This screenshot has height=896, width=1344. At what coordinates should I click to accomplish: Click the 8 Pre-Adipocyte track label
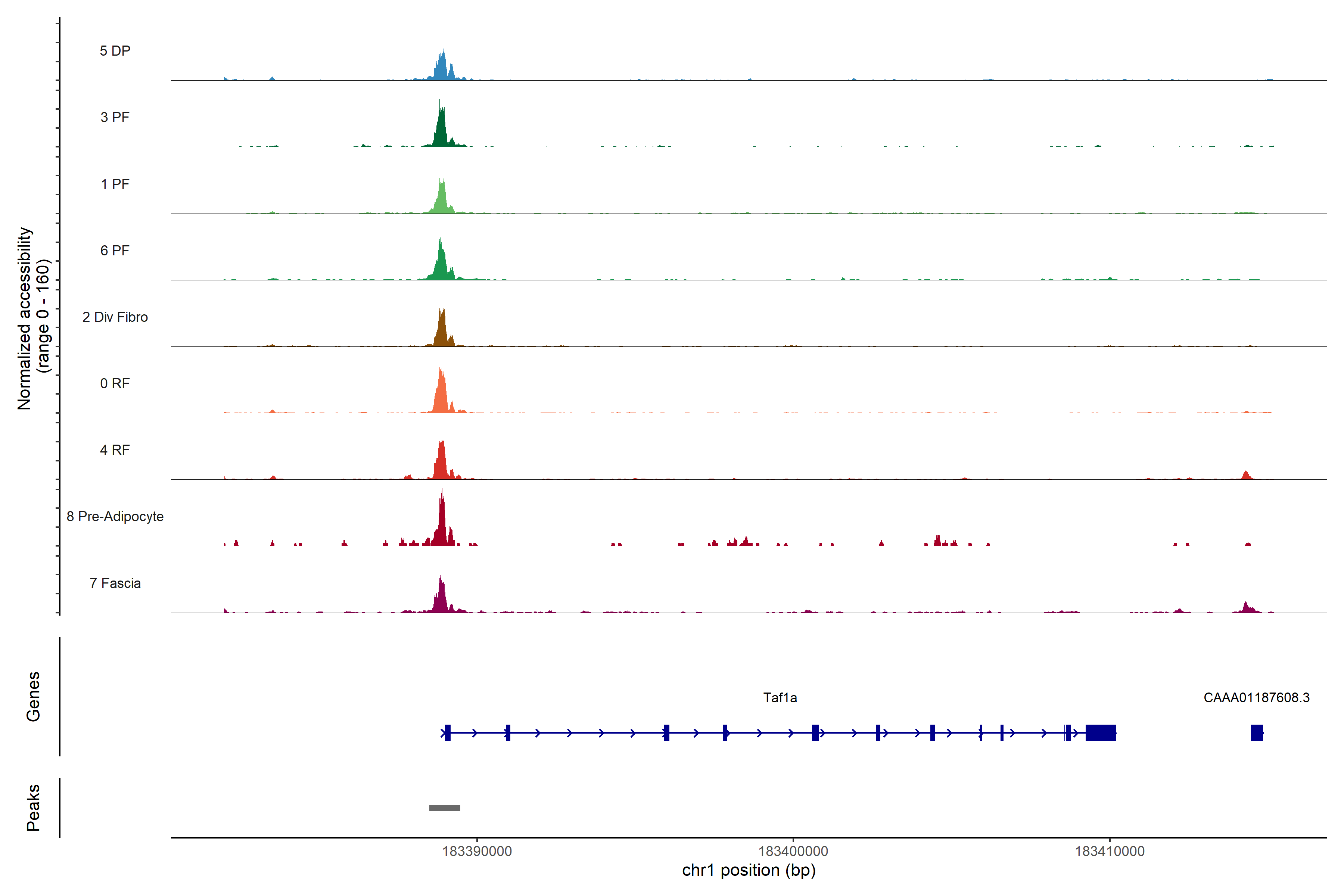tap(115, 517)
